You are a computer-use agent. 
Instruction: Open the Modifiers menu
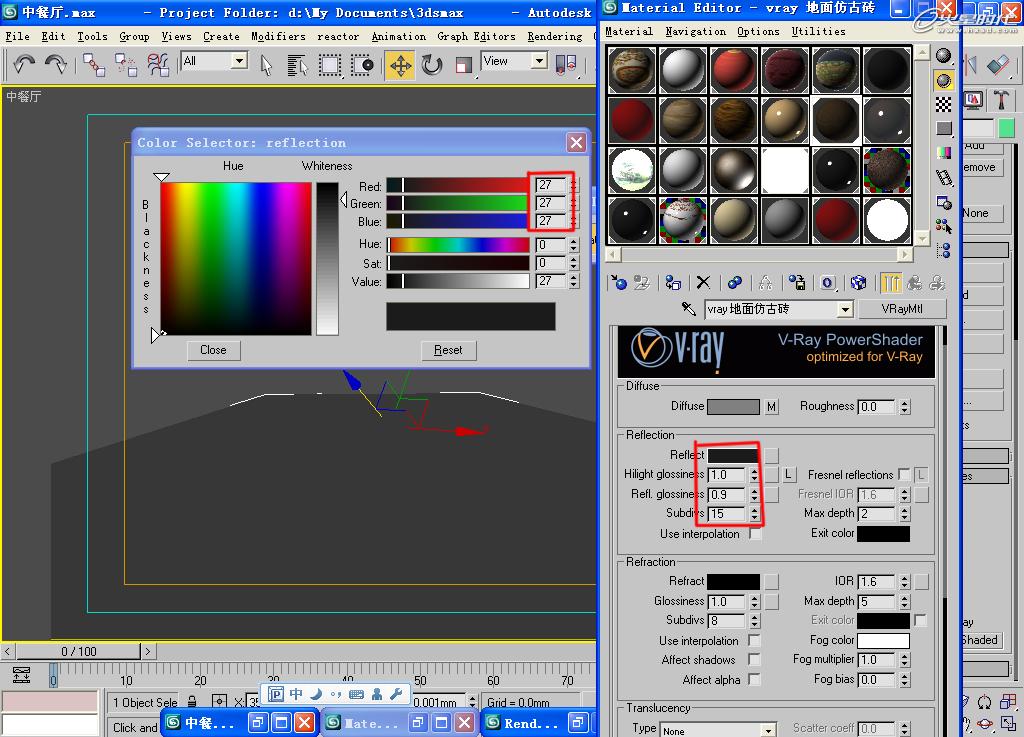tap(278, 36)
